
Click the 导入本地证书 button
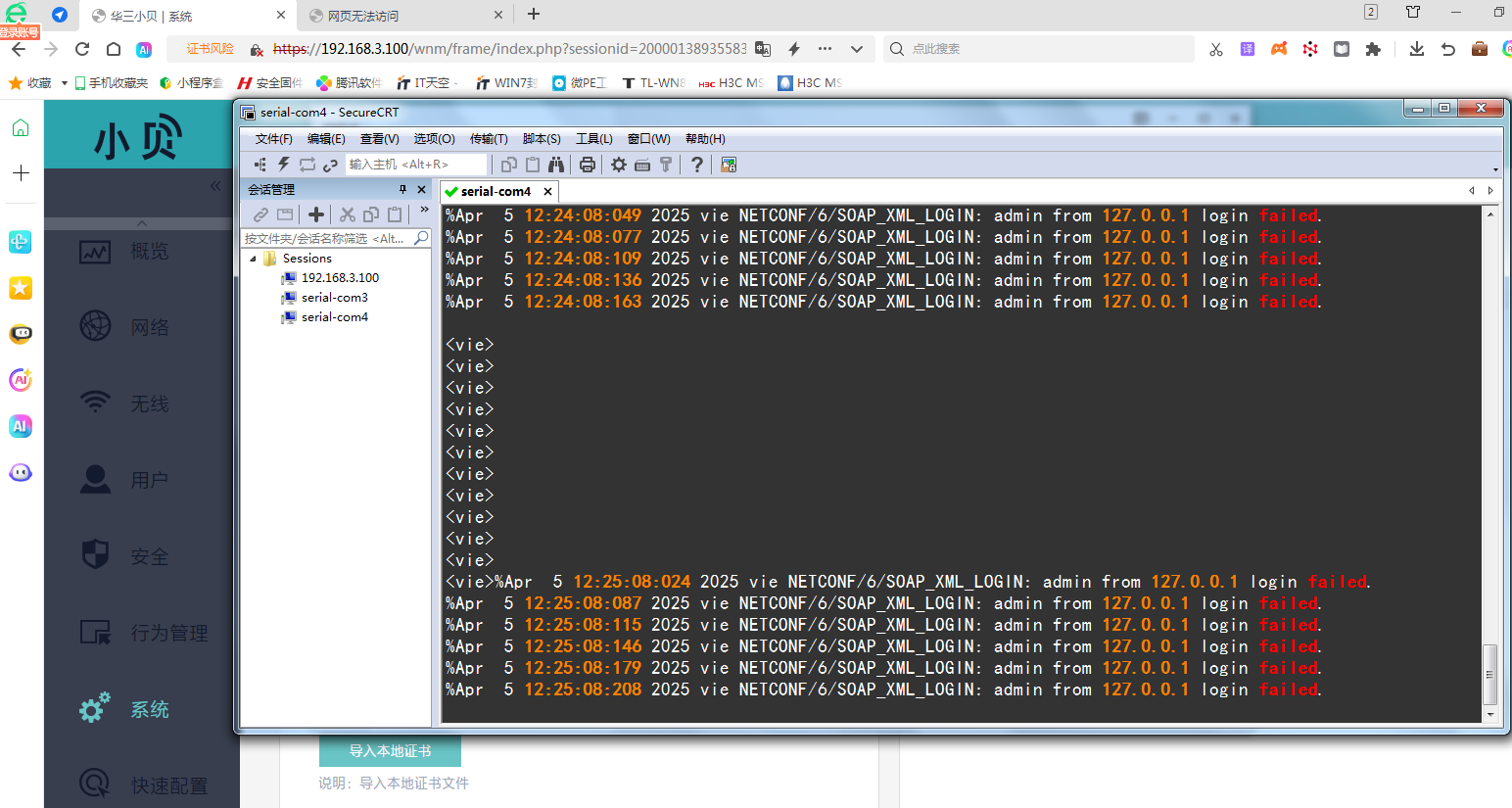point(390,751)
